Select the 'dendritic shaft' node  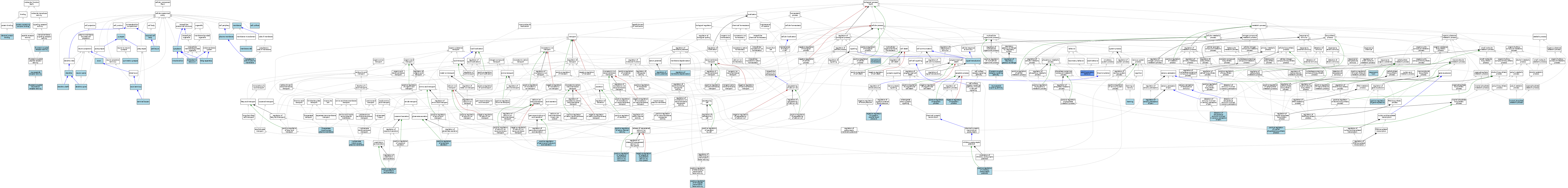point(63,87)
